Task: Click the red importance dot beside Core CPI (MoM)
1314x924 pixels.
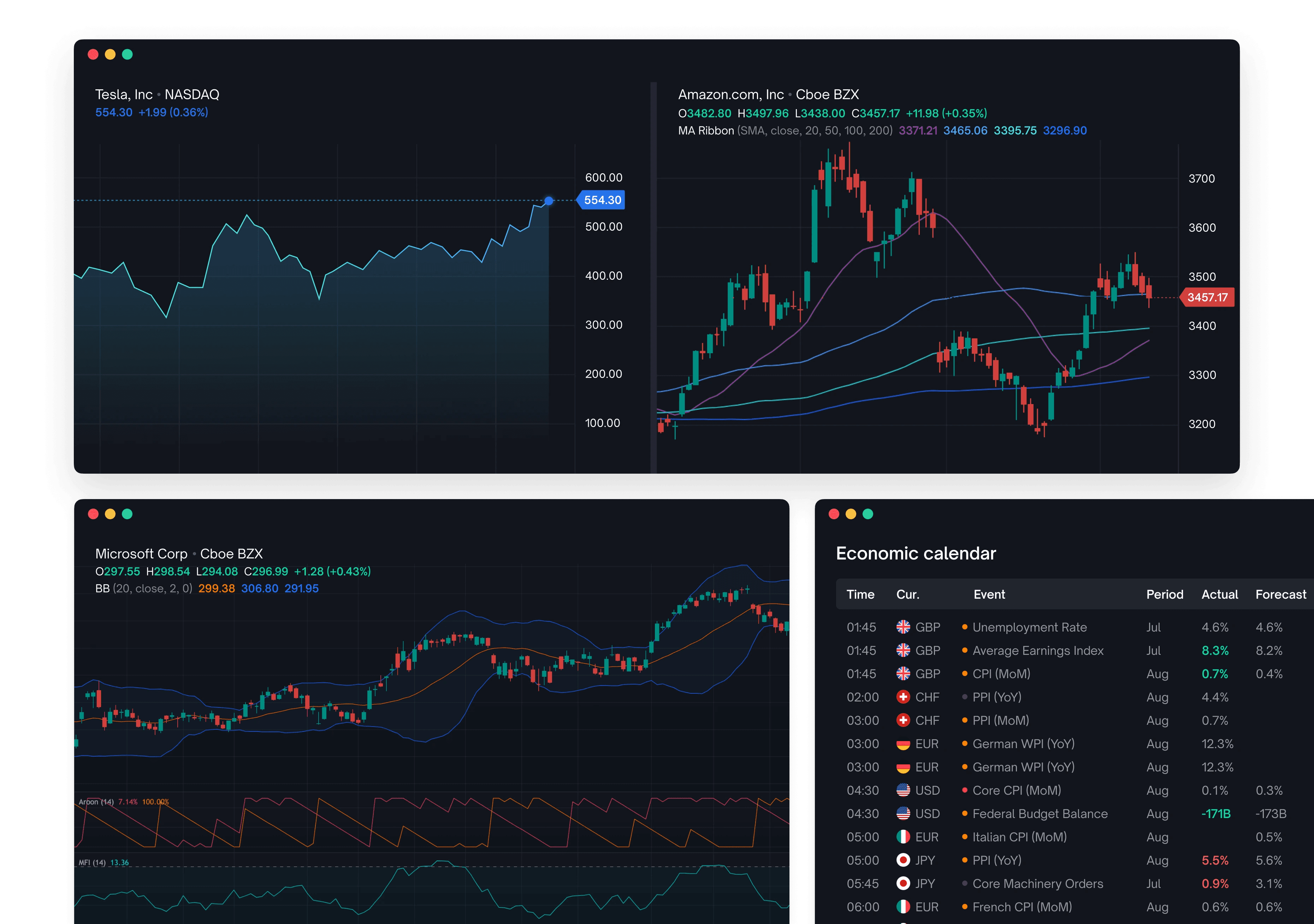Action: 965,790
